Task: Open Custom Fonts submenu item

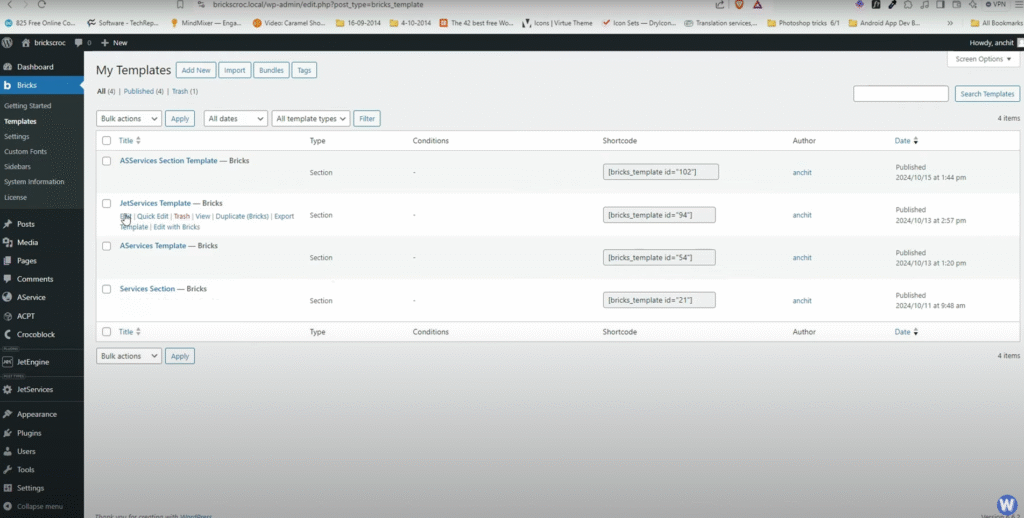Action: [x=25, y=152]
